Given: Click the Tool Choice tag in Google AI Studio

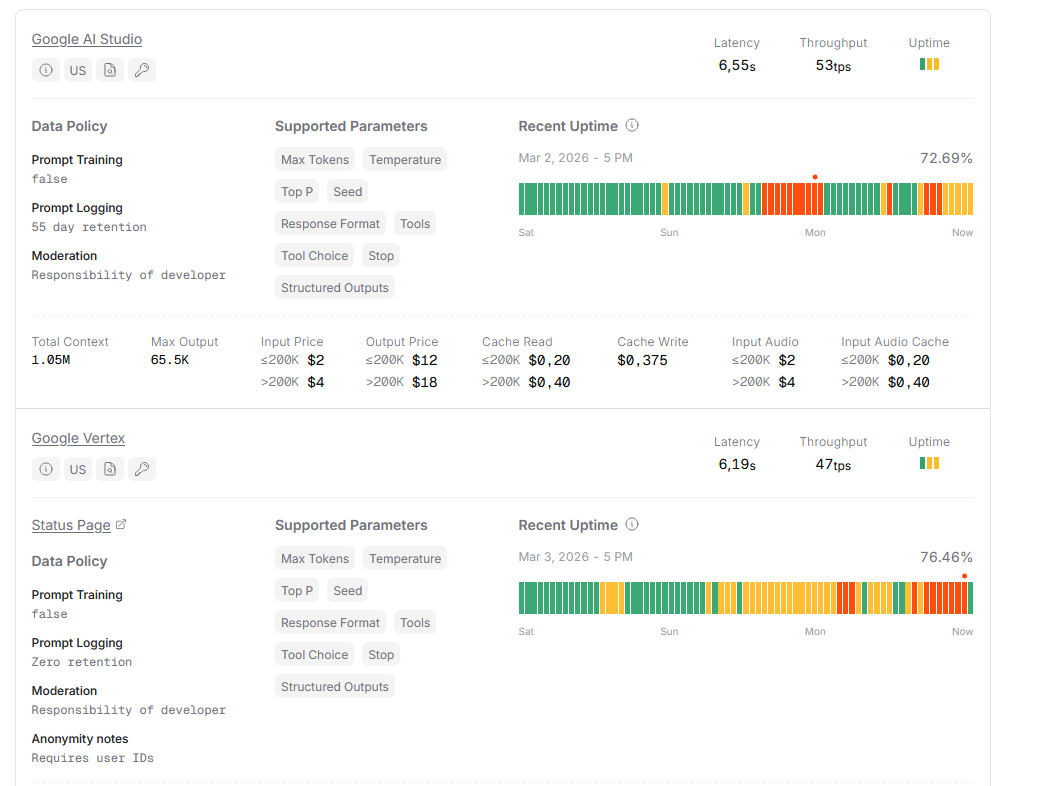Looking at the screenshot, I should click(x=314, y=256).
